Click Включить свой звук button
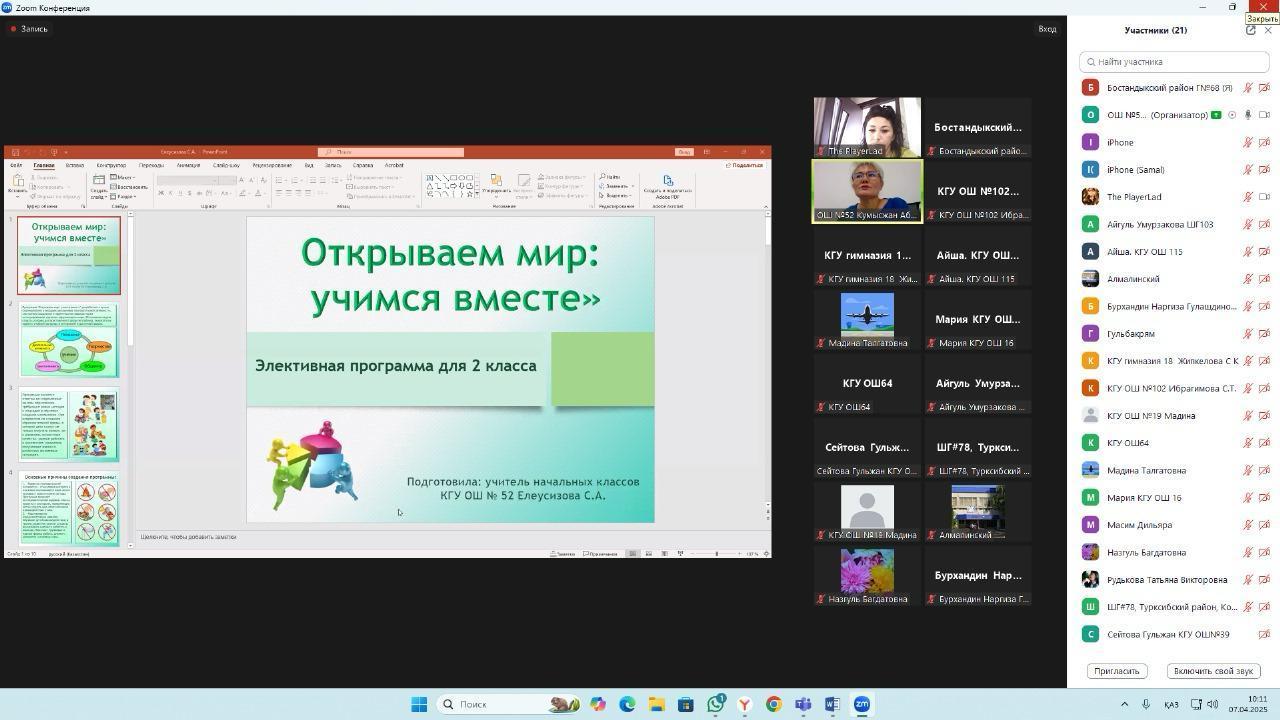This screenshot has width=1280, height=720. [x=1212, y=671]
